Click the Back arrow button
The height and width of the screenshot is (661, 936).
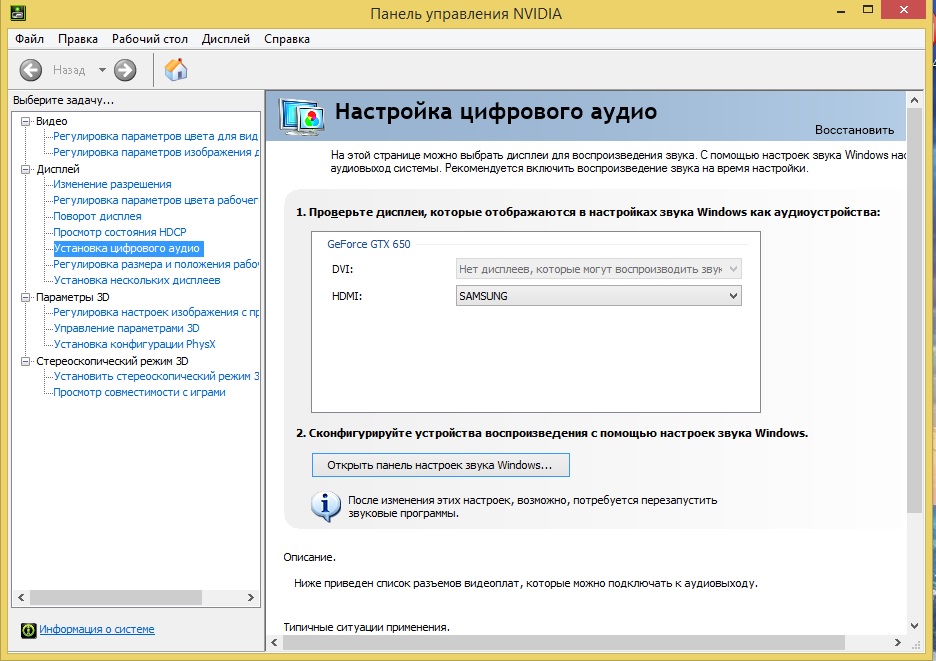point(30,70)
